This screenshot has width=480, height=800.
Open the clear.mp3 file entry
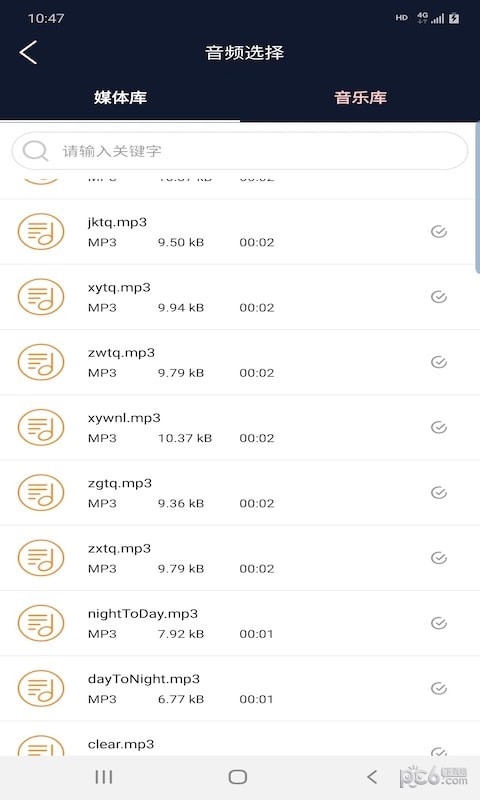click(x=240, y=739)
